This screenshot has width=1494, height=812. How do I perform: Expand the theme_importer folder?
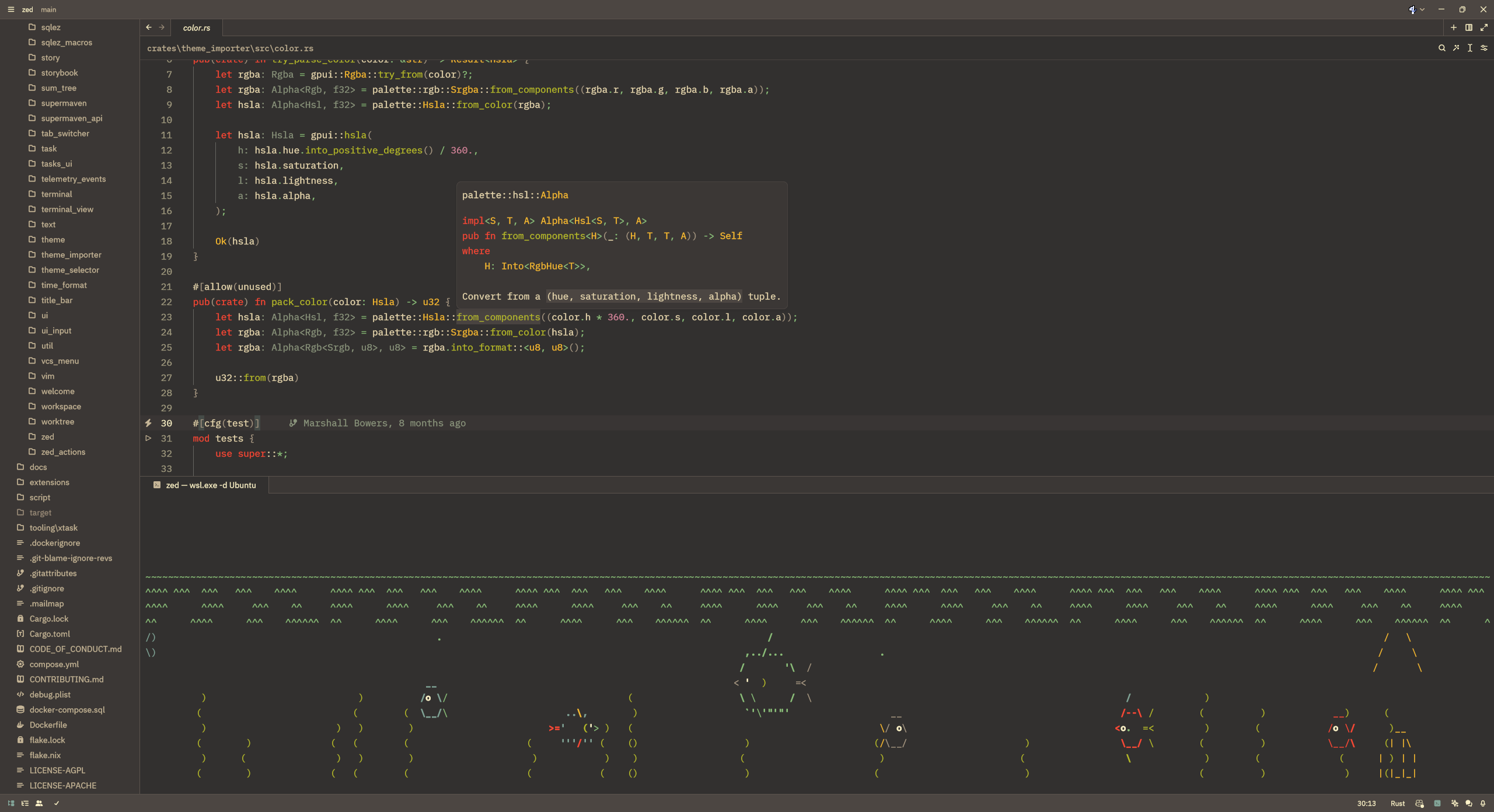pos(70,254)
